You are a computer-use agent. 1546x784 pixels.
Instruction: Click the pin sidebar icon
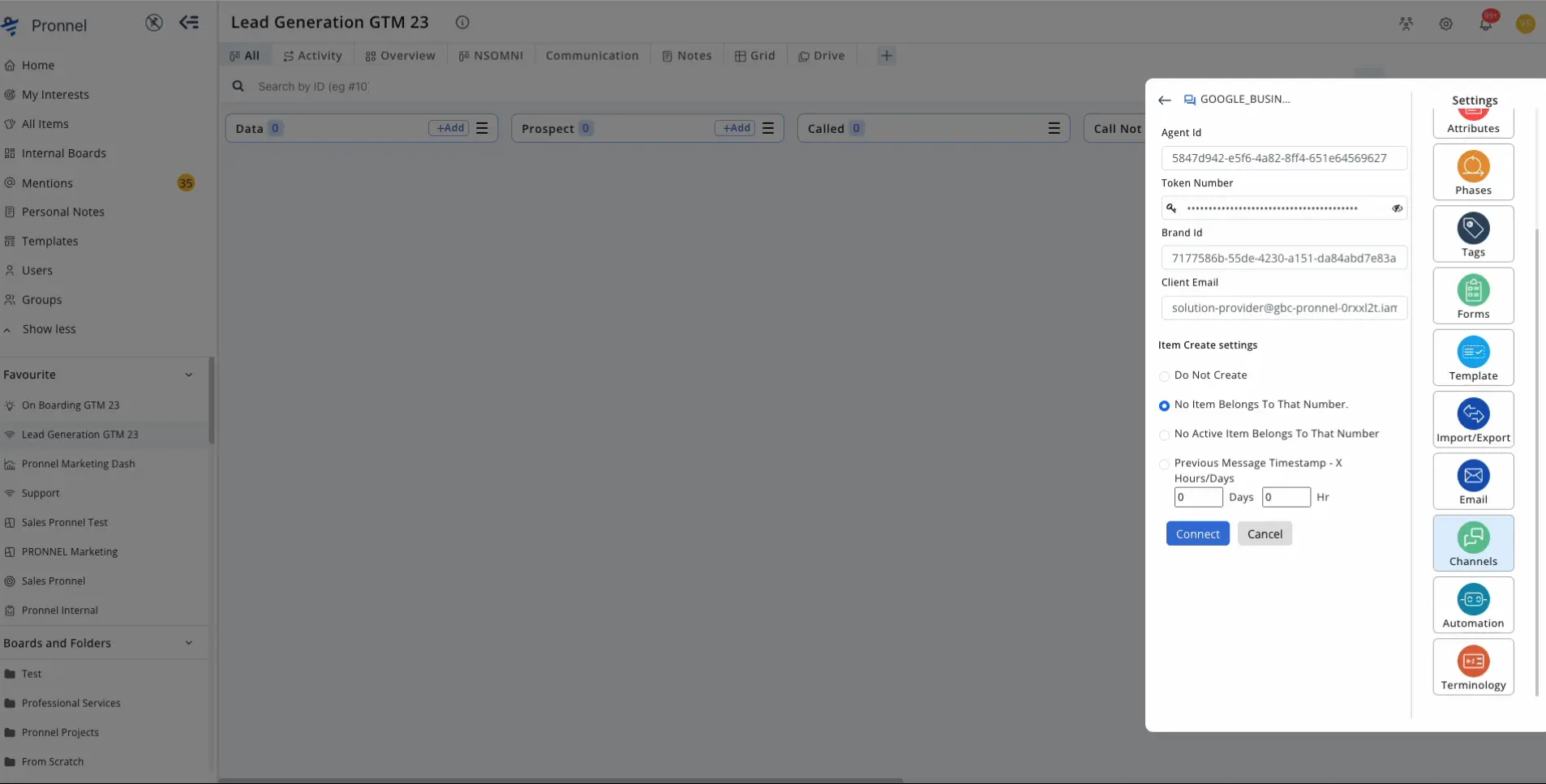pyautogui.click(x=153, y=23)
